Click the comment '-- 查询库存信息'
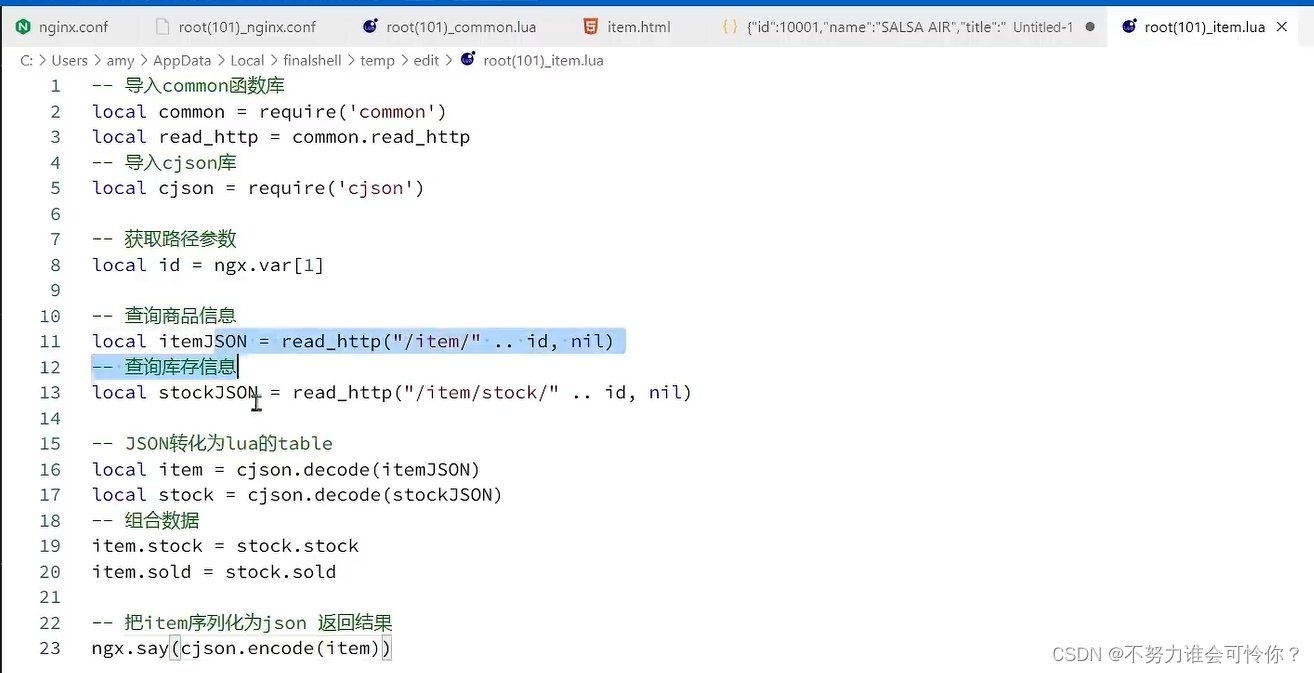Image resolution: width=1314 pixels, height=673 pixels. point(164,367)
